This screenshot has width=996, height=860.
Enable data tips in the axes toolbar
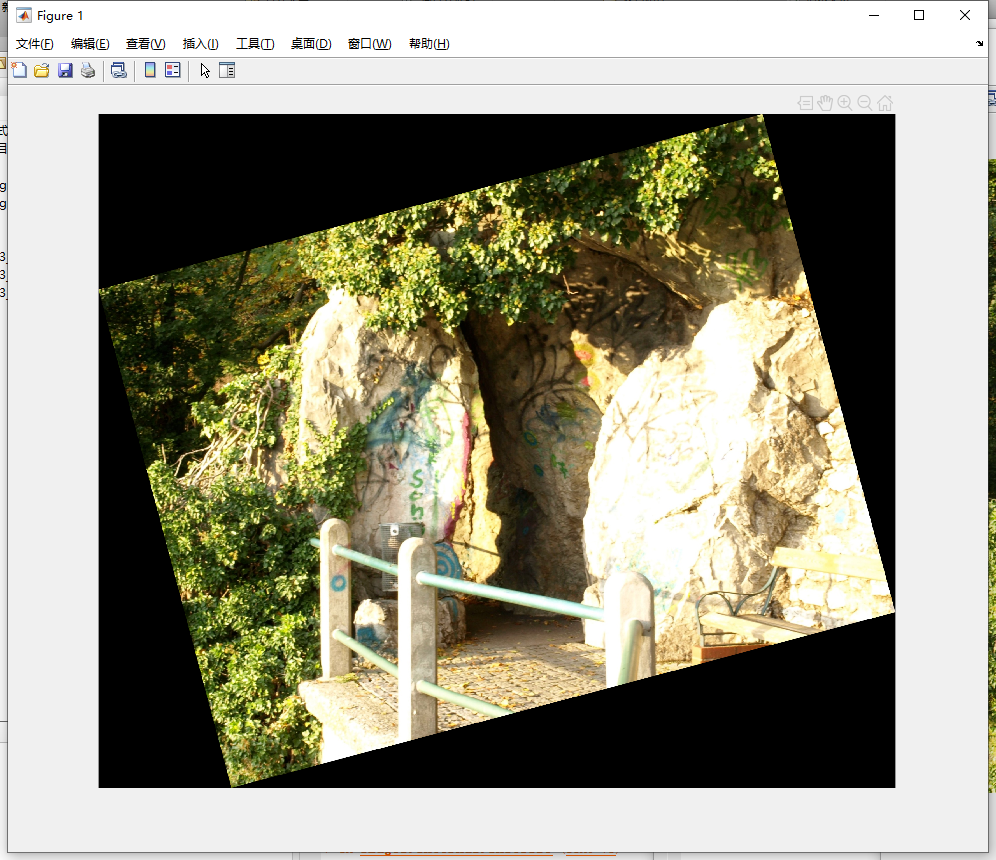point(805,102)
